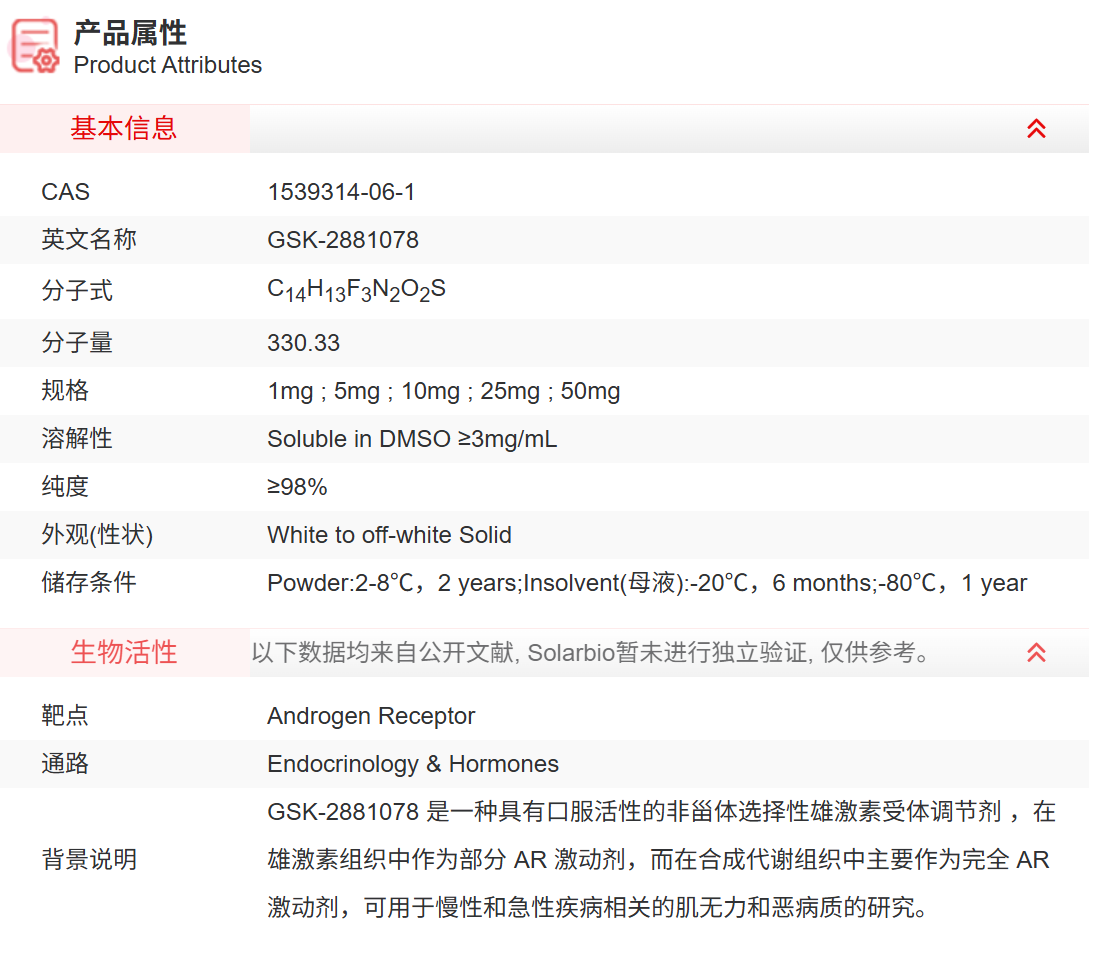Click the Product Attributes English subtitle

[168, 65]
